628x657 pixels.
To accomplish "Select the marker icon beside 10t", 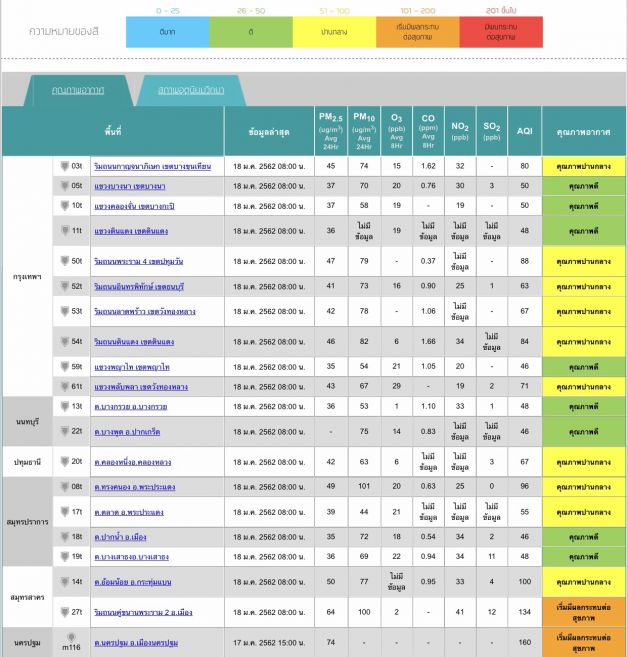I will [x=65, y=205].
